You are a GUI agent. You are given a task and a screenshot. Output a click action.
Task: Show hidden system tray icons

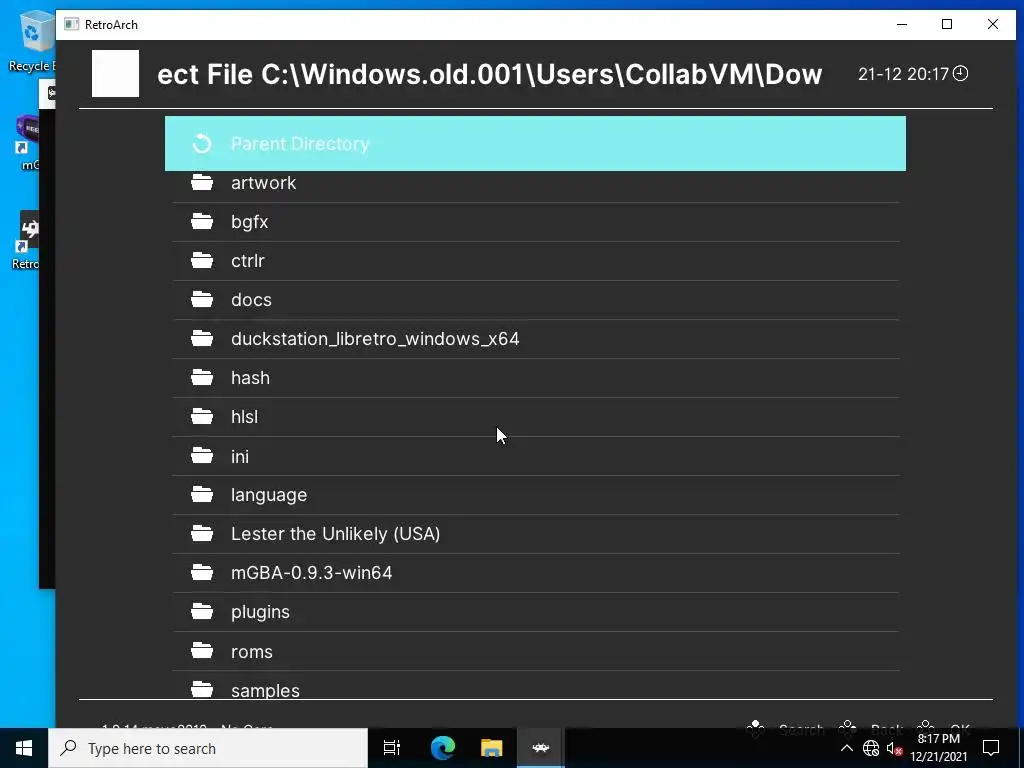tap(846, 748)
